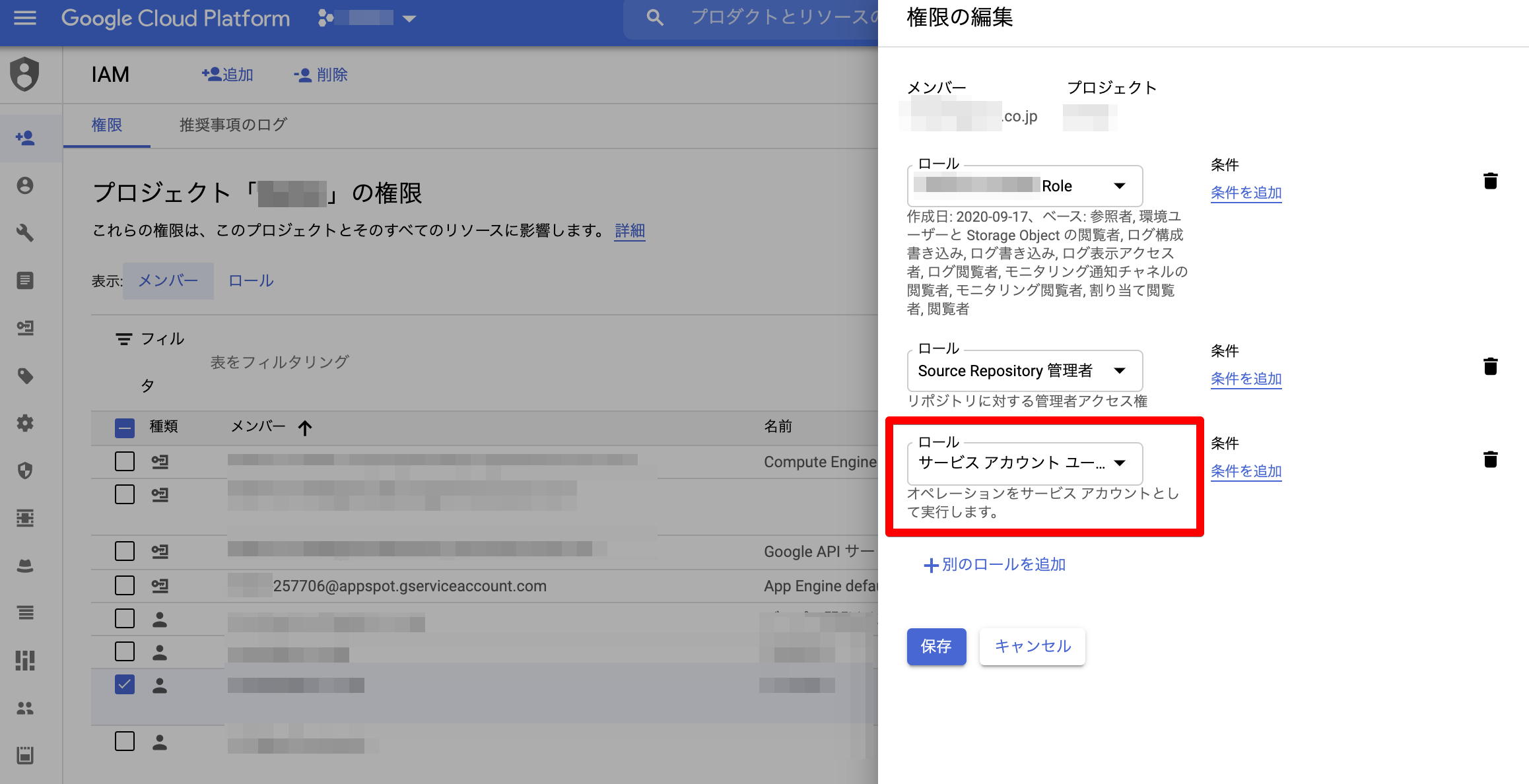
Task: Open the groups people sidebar icon
Action: pyautogui.click(x=25, y=708)
